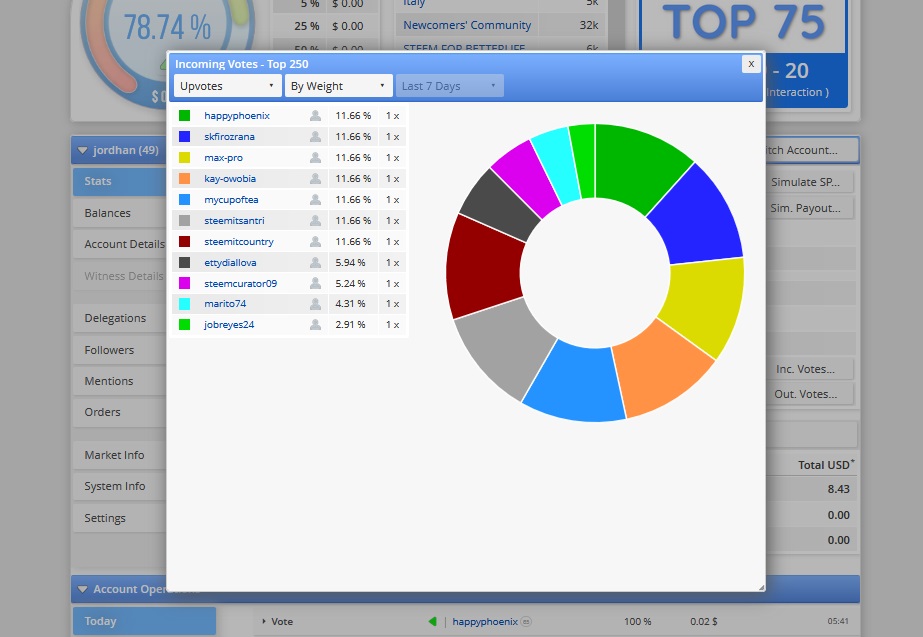The image size is (923, 637).
Task: Open the Last 7 Days dropdown
Action: pos(449,86)
